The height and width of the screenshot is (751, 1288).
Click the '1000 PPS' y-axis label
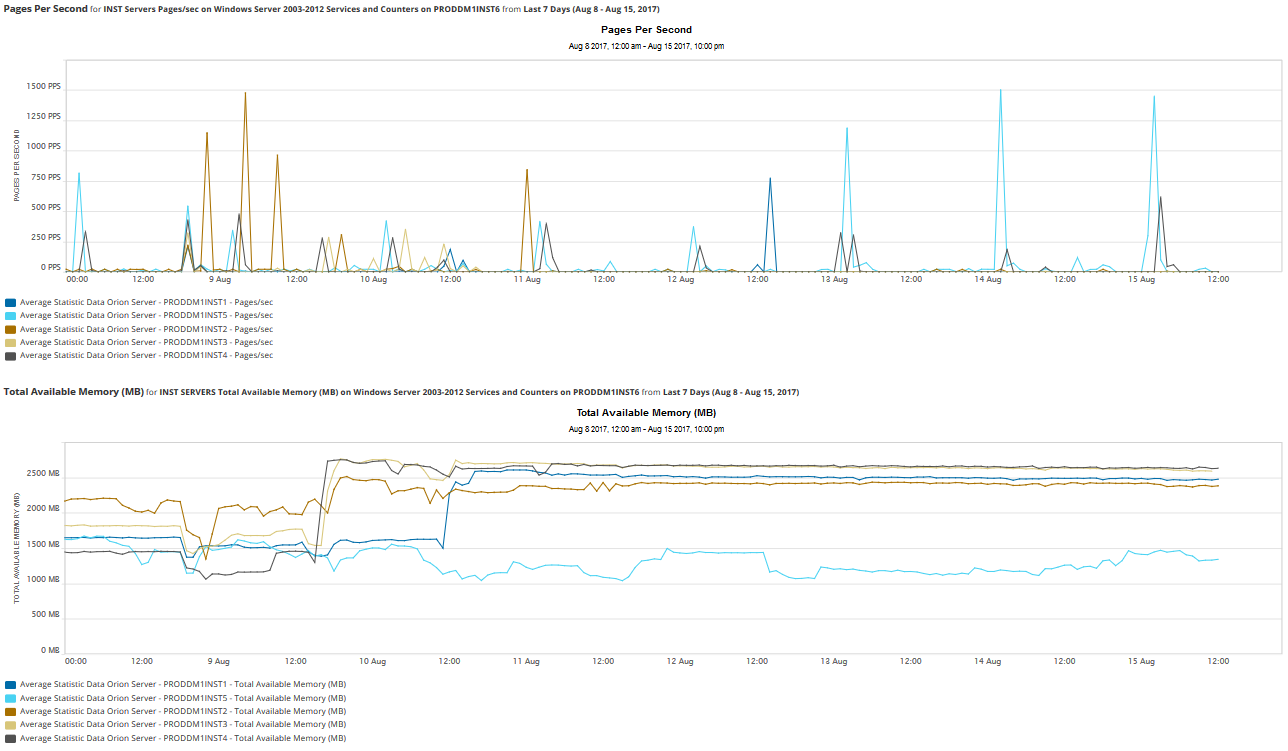(x=44, y=147)
